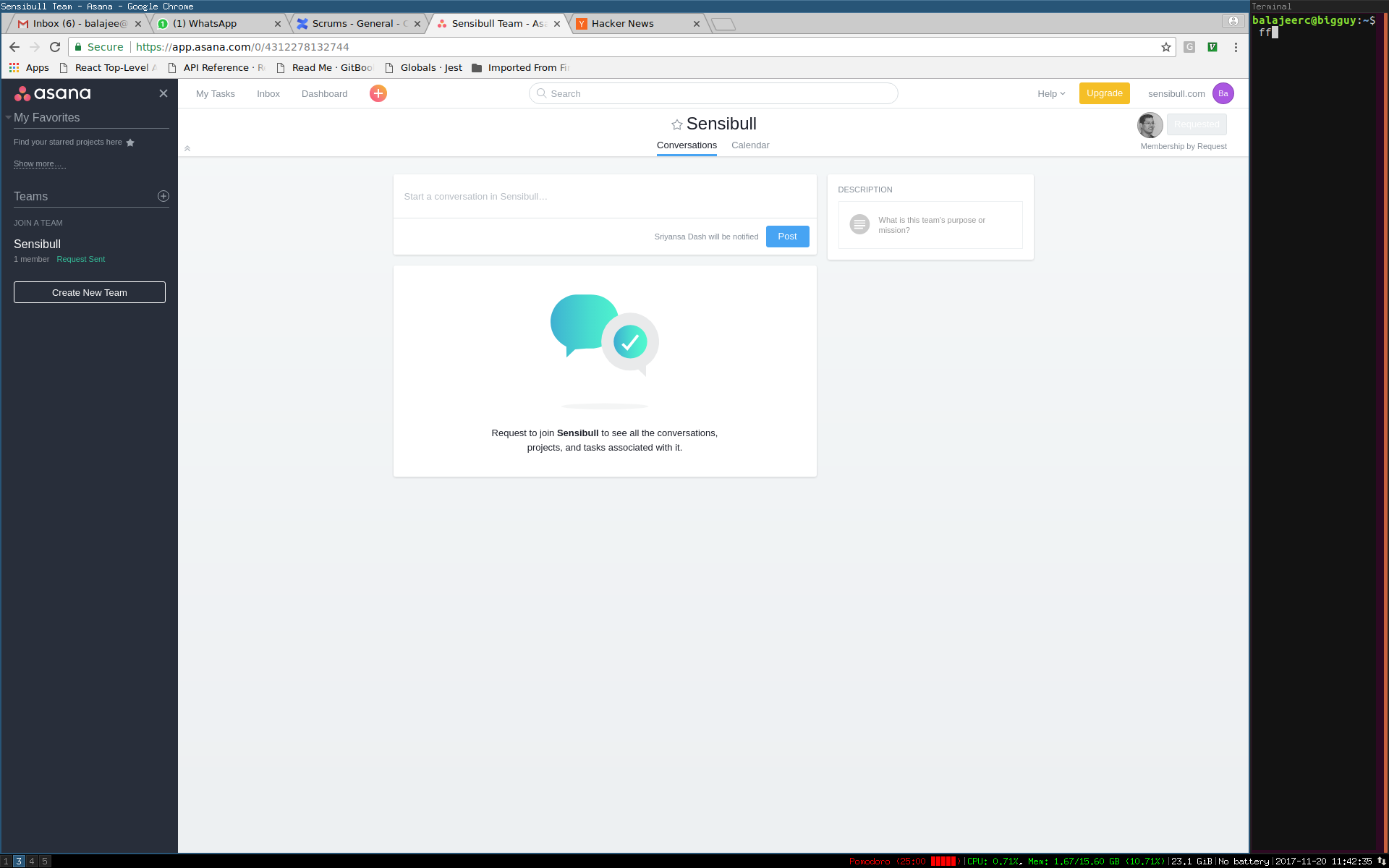Click the Asana logo in sidebar
1389x868 pixels.
53,93
